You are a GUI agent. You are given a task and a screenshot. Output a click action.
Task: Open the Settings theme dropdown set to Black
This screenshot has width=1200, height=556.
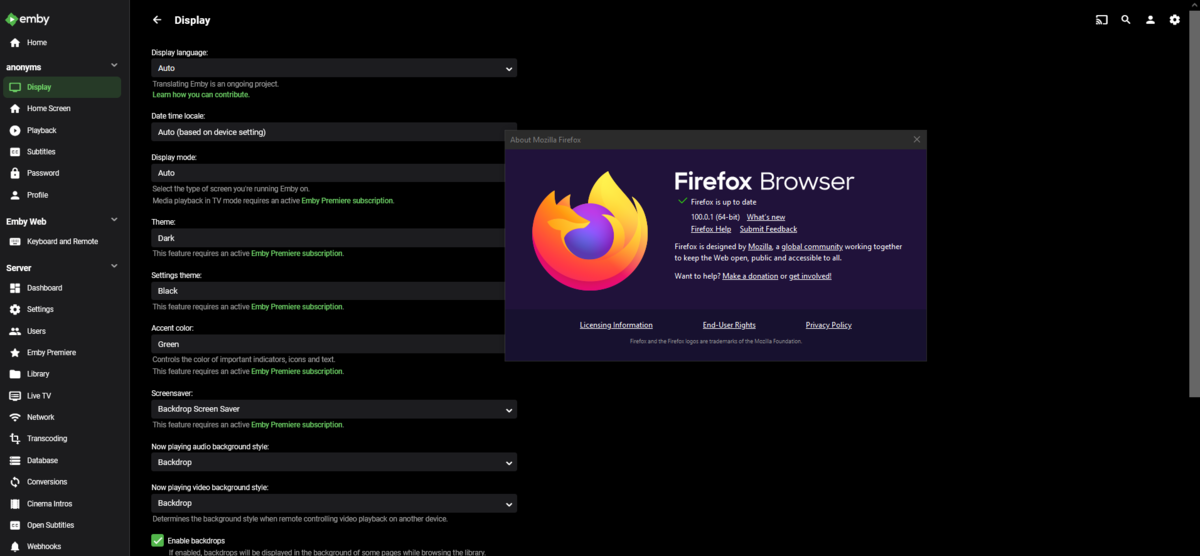coord(334,291)
